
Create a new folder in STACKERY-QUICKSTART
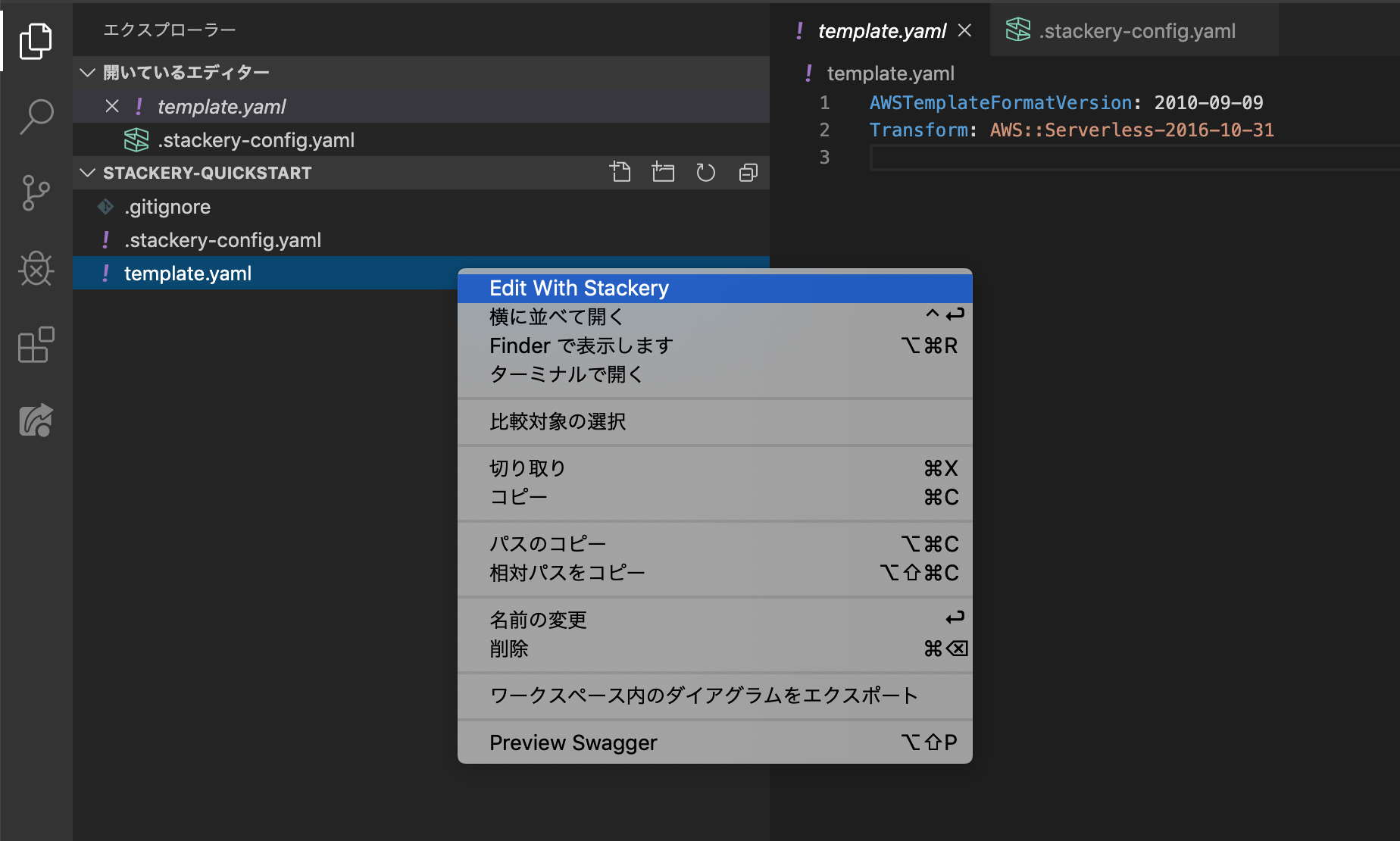(663, 173)
